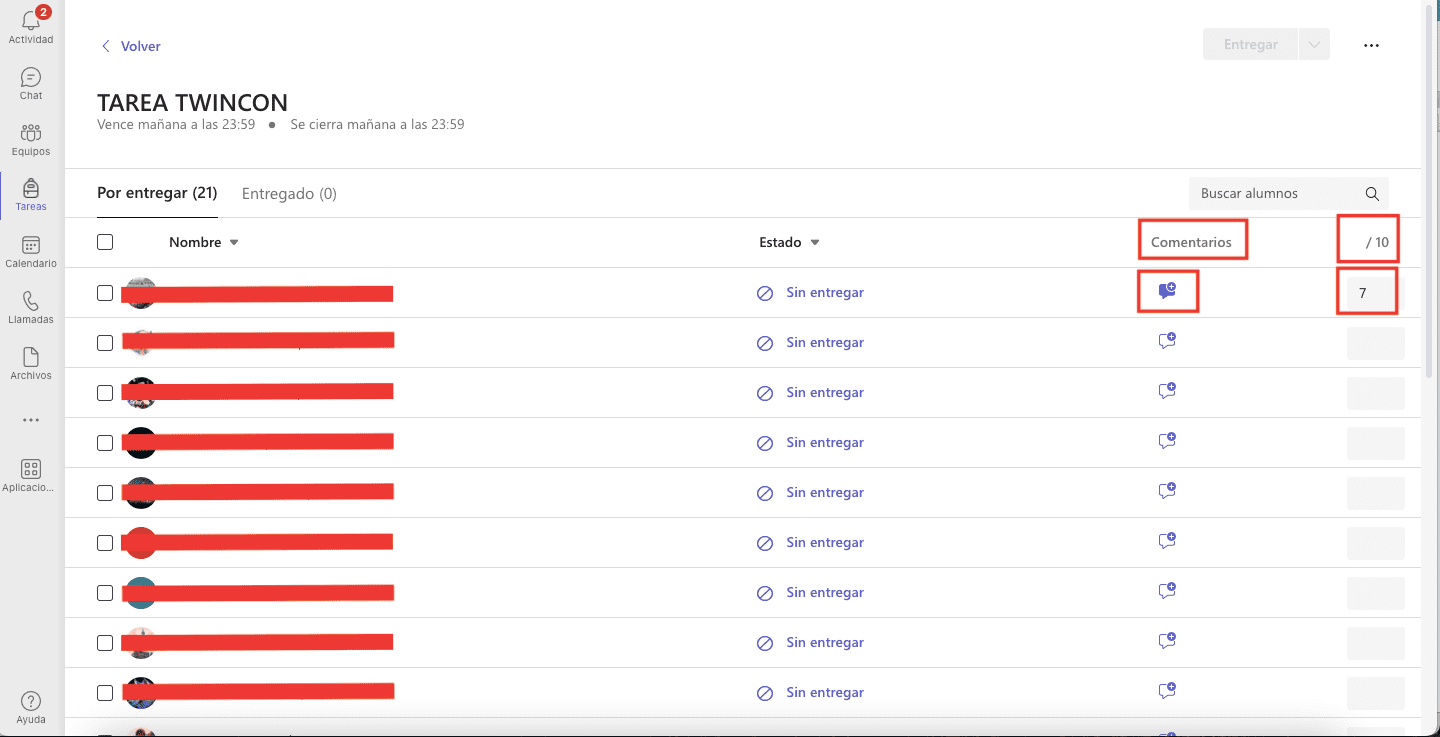Open the Calendario icon
The width and height of the screenshot is (1440, 737).
31,246
